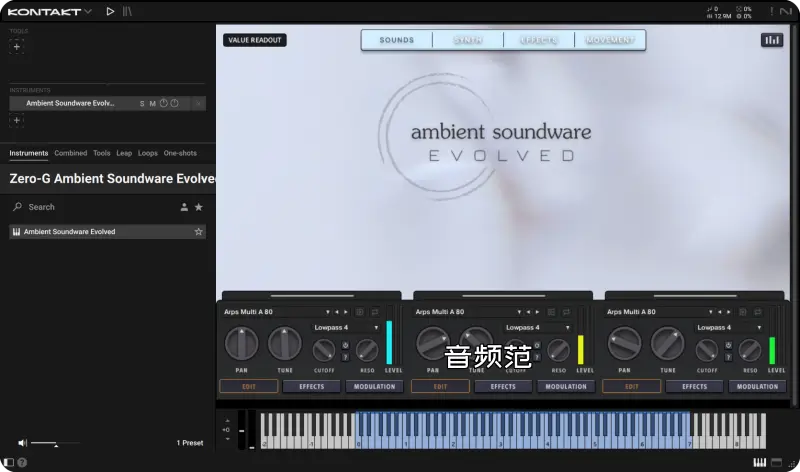Solo the Ambient Soundware Evolved instrument
This screenshot has width=800, height=472.
coord(142,103)
